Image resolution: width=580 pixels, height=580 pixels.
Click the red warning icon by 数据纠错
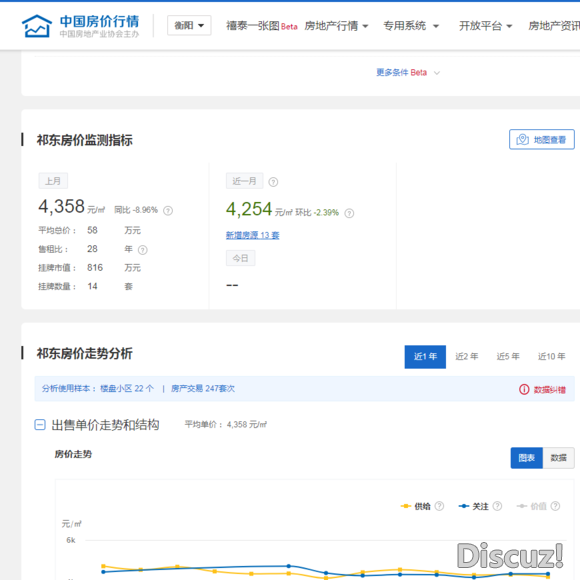click(x=524, y=390)
